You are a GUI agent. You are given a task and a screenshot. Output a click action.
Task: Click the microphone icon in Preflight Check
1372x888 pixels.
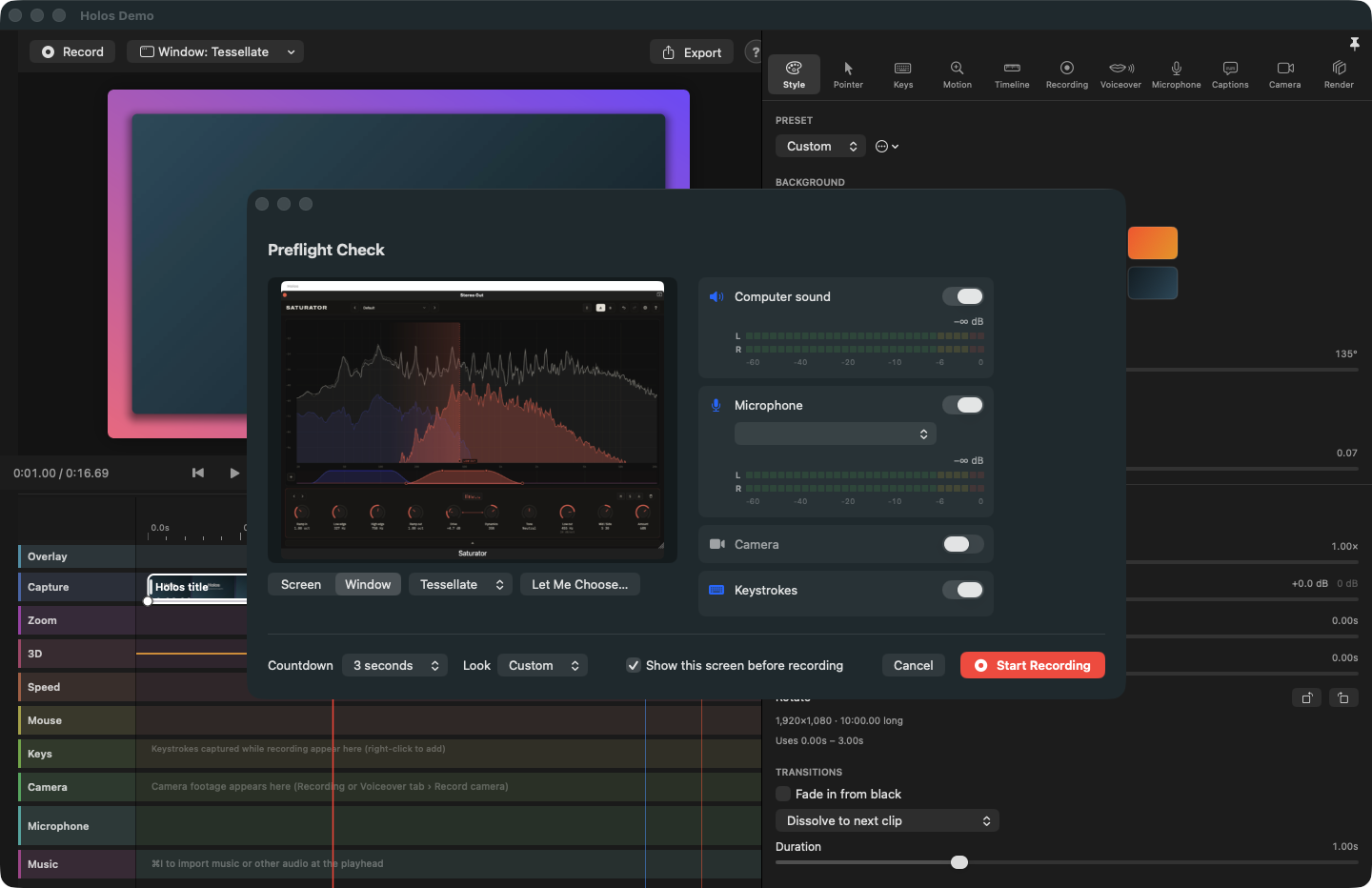716,405
